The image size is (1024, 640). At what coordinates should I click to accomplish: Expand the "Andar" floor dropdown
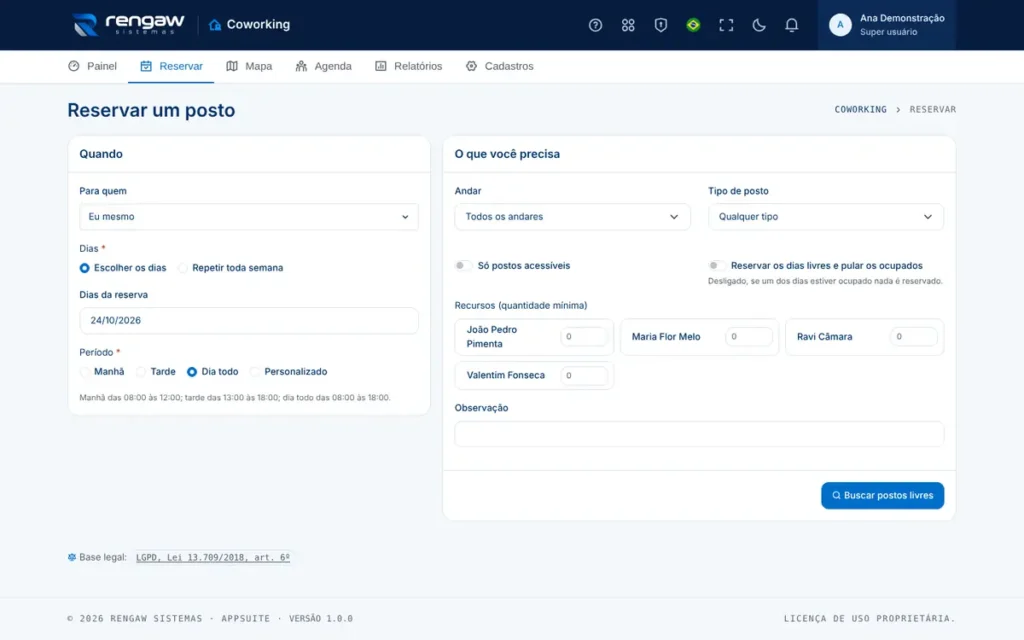(572, 217)
